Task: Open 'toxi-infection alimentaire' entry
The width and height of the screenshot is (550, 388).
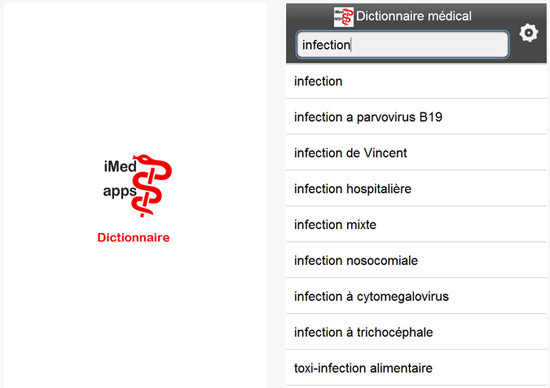Action: point(416,368)
